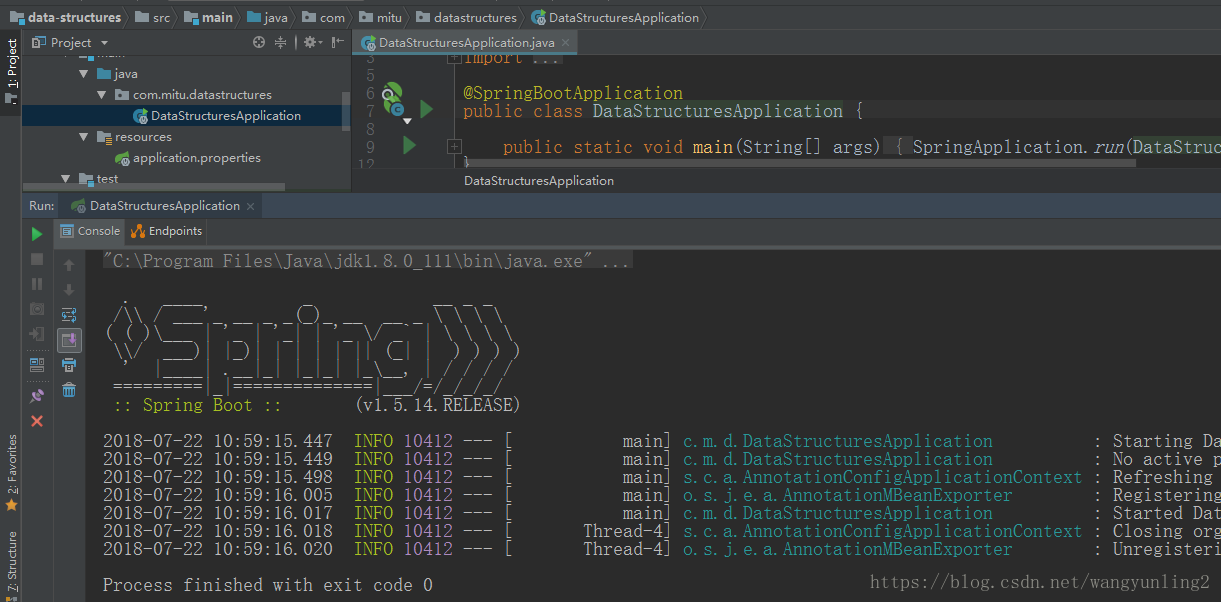Click main breadcrumb

[x=208, y=17]
